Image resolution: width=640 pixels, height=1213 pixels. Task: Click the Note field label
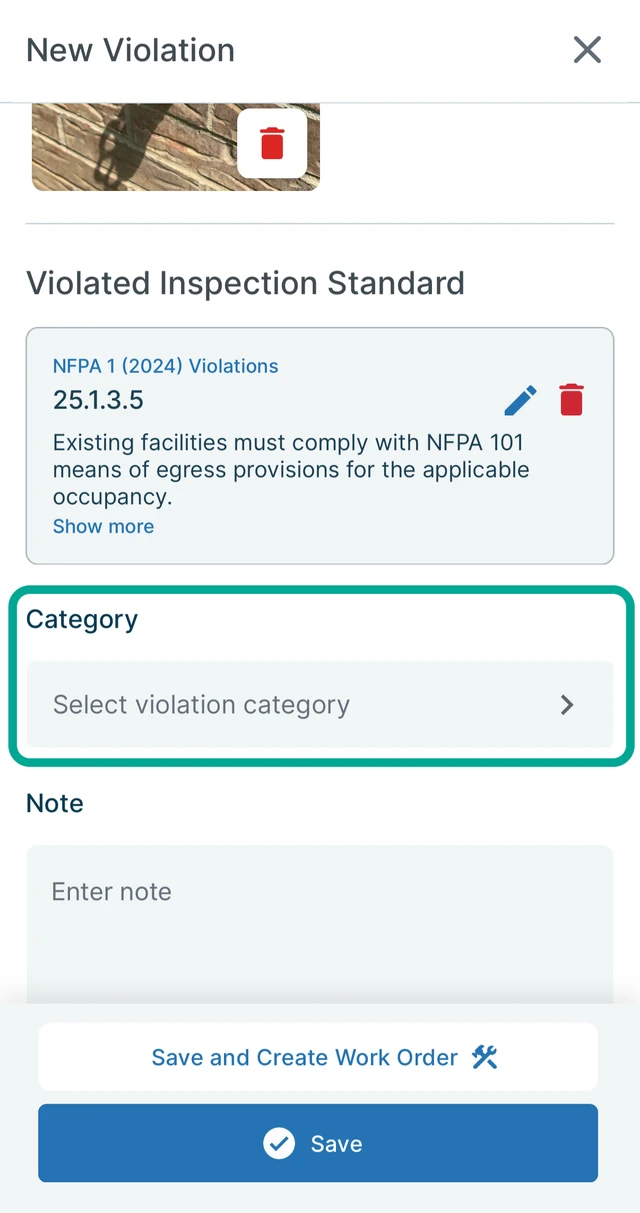(x=55, y=803)
